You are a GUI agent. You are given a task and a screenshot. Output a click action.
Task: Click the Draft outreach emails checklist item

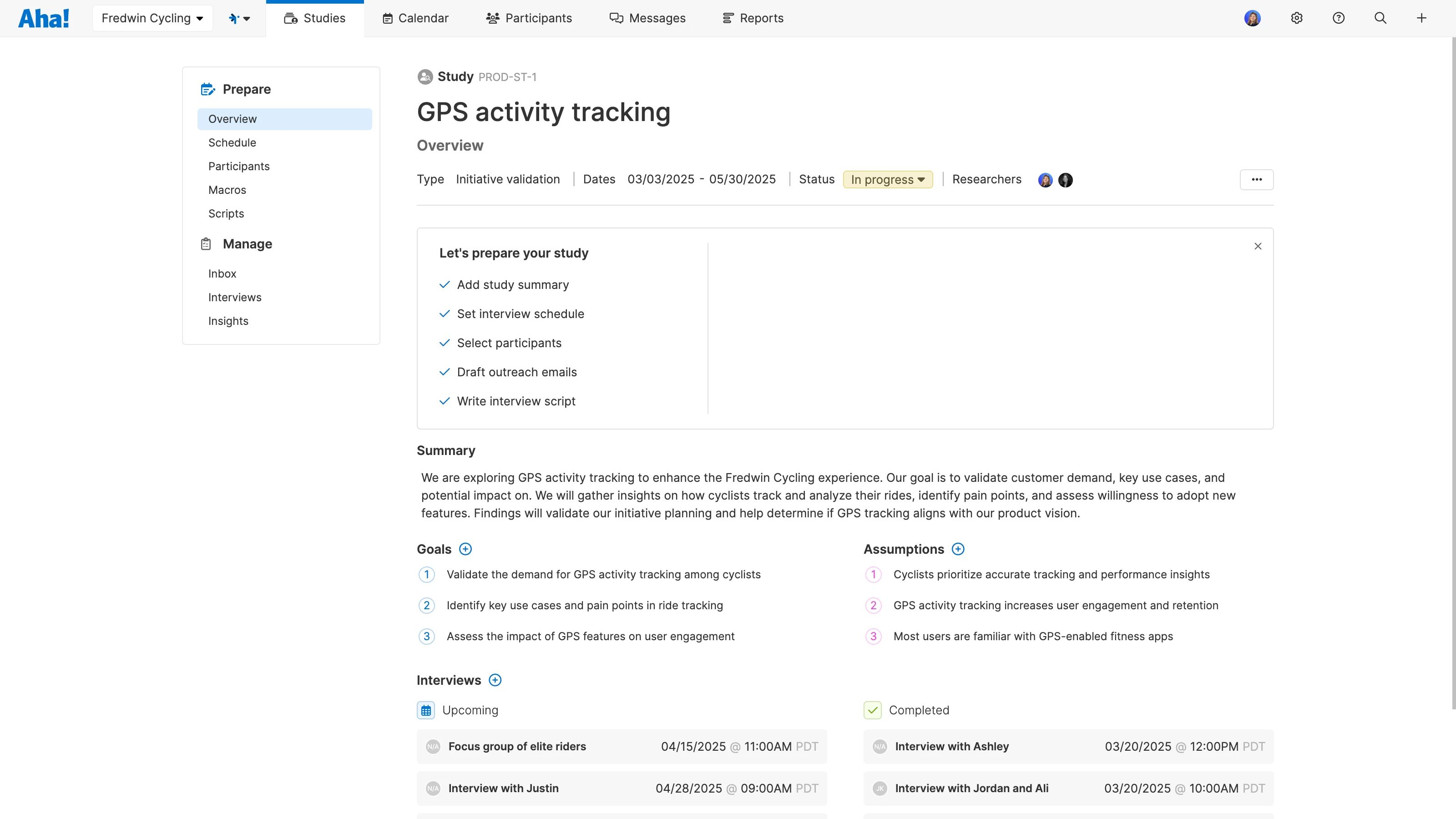point(516,372)
